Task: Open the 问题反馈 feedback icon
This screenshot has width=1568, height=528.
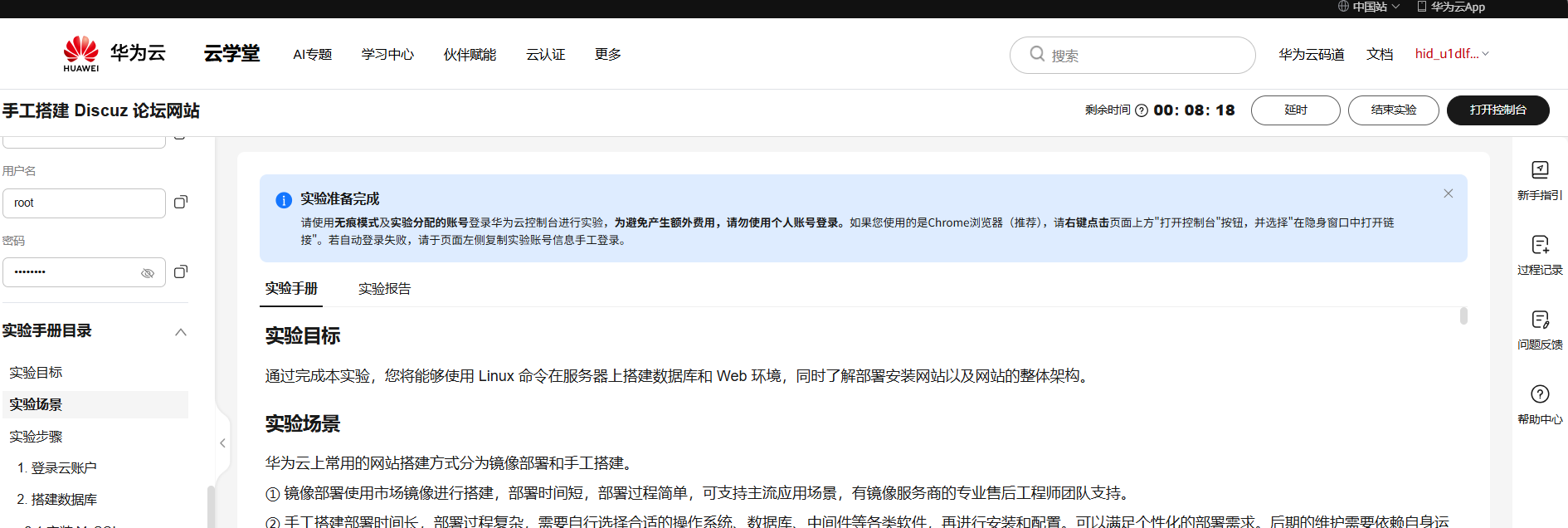Action: click(x=1540, y=320)
